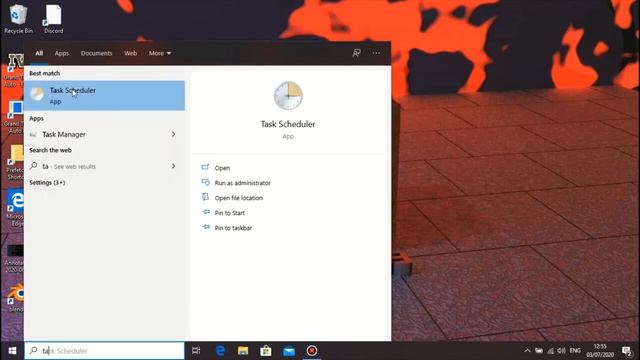Image resolution: width=640 pixels, height=360 pixels.
Task: Open the clock and date flyout
Action: click(x=600, y=351)
